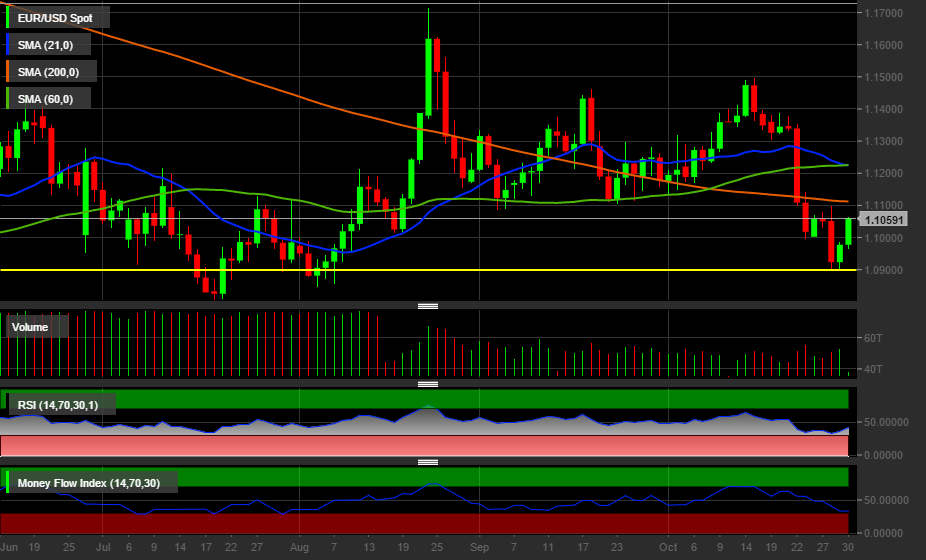
Task: Click the Oct label on the date axis
Action: [x=668, y=548]
